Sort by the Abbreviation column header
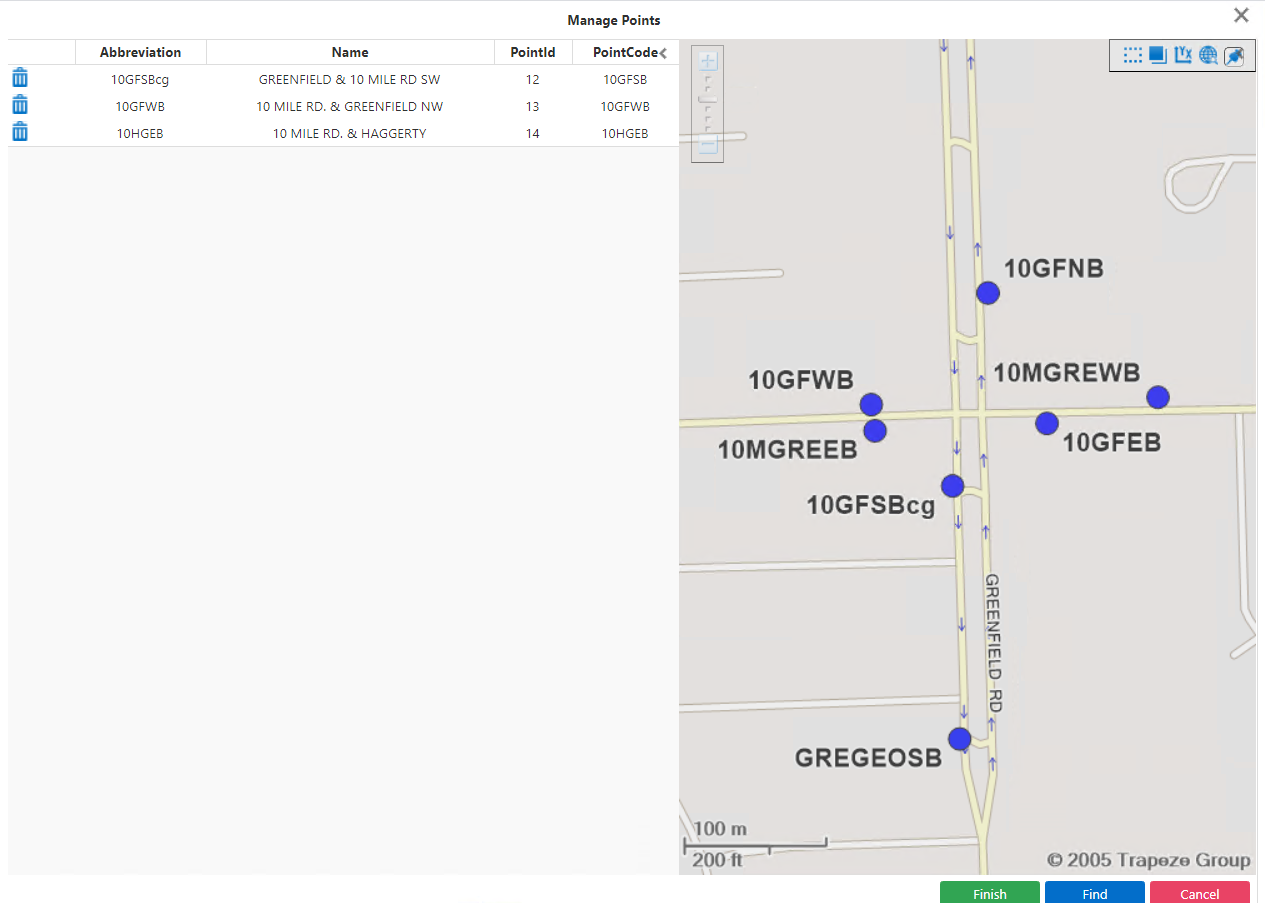Viewport: 1265px width, 903px height. (140, 52)
